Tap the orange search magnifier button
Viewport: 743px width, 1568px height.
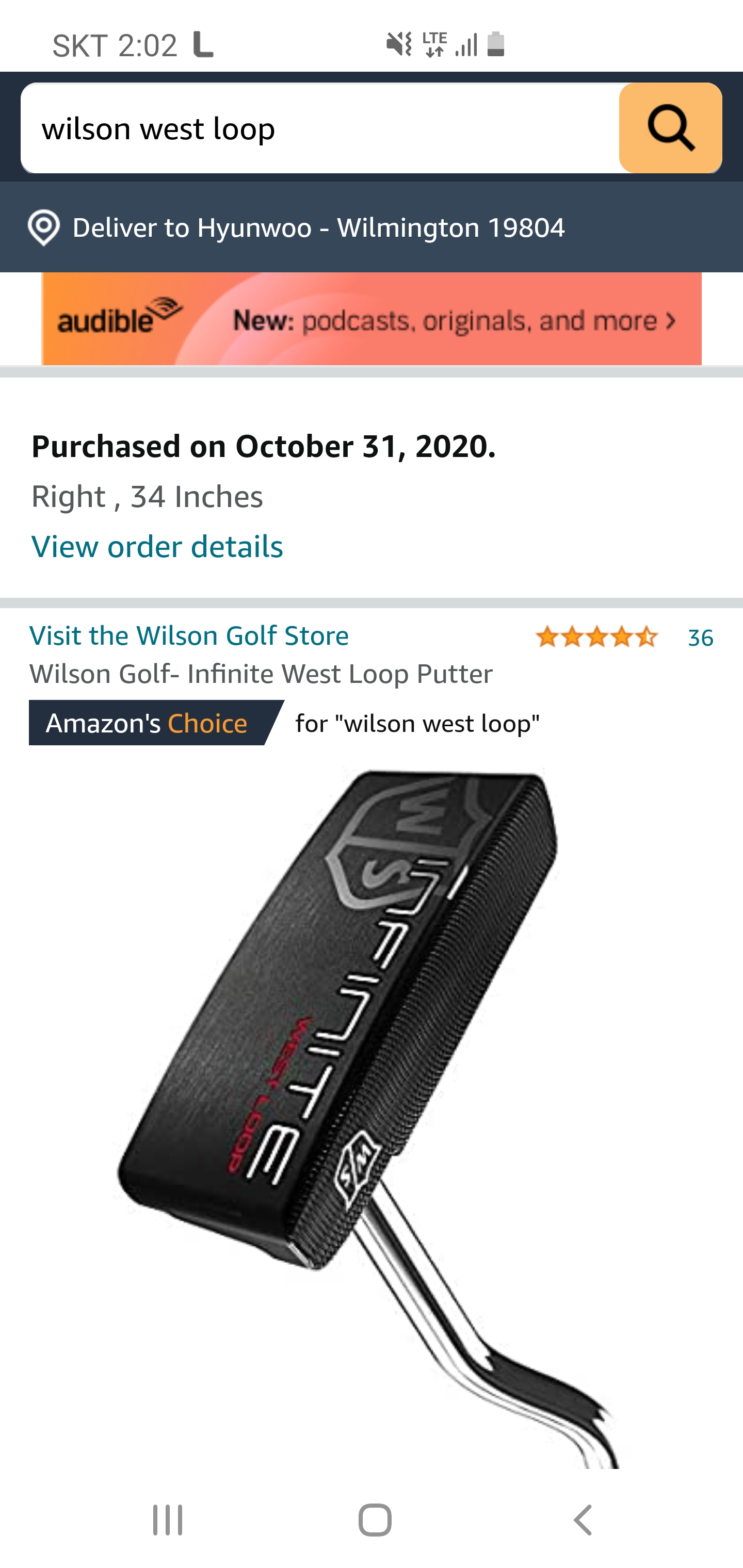pyautogui.click(x=670, y=128)
